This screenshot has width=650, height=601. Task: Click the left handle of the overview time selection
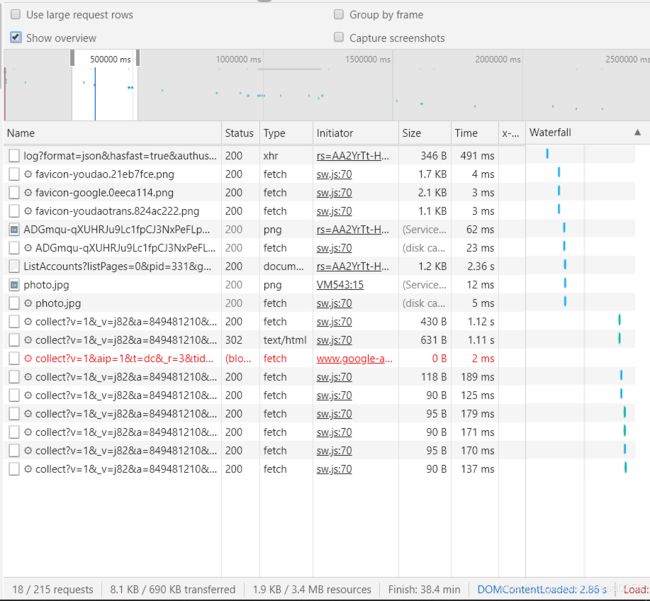pyautogui.click(x=72, y=58)
